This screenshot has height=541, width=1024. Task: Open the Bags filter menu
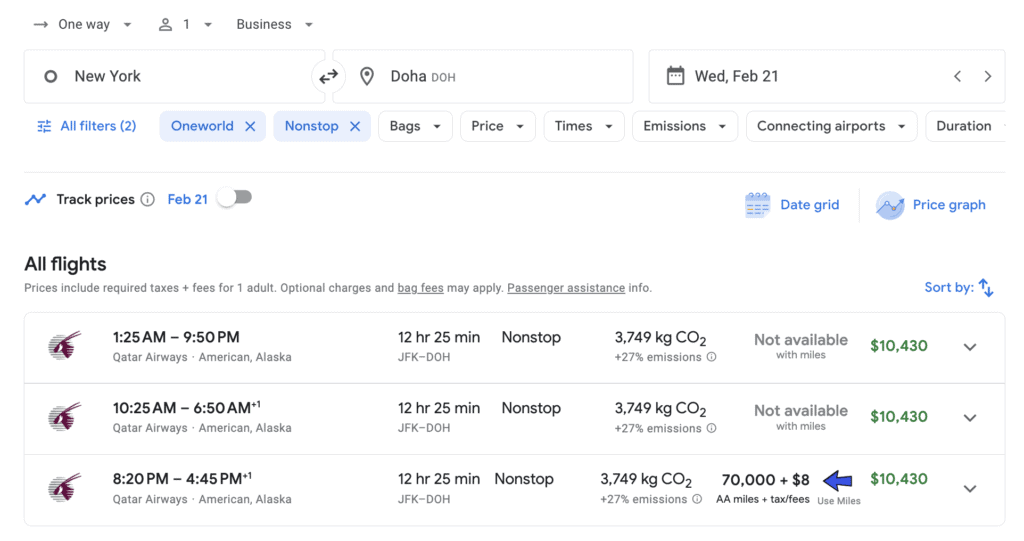(415, 126)
